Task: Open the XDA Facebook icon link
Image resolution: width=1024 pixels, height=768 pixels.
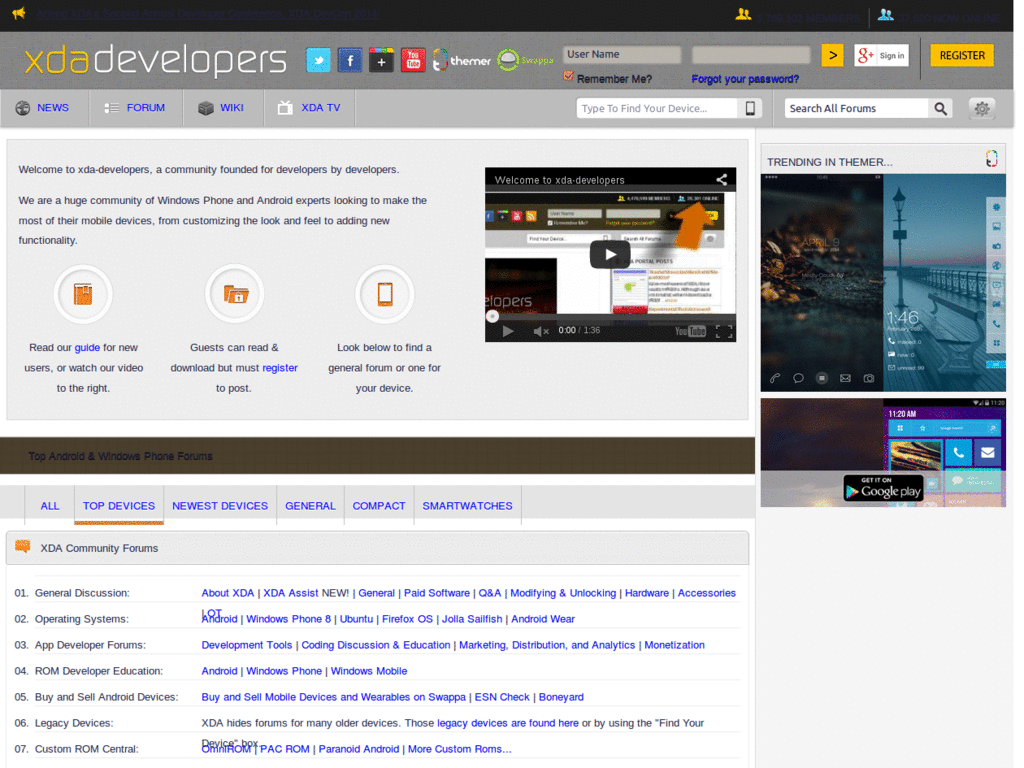Action: 350,60
